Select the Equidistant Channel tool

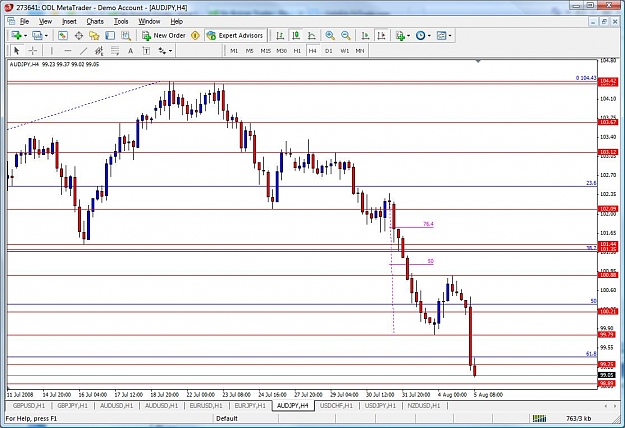tap(99, 51)
